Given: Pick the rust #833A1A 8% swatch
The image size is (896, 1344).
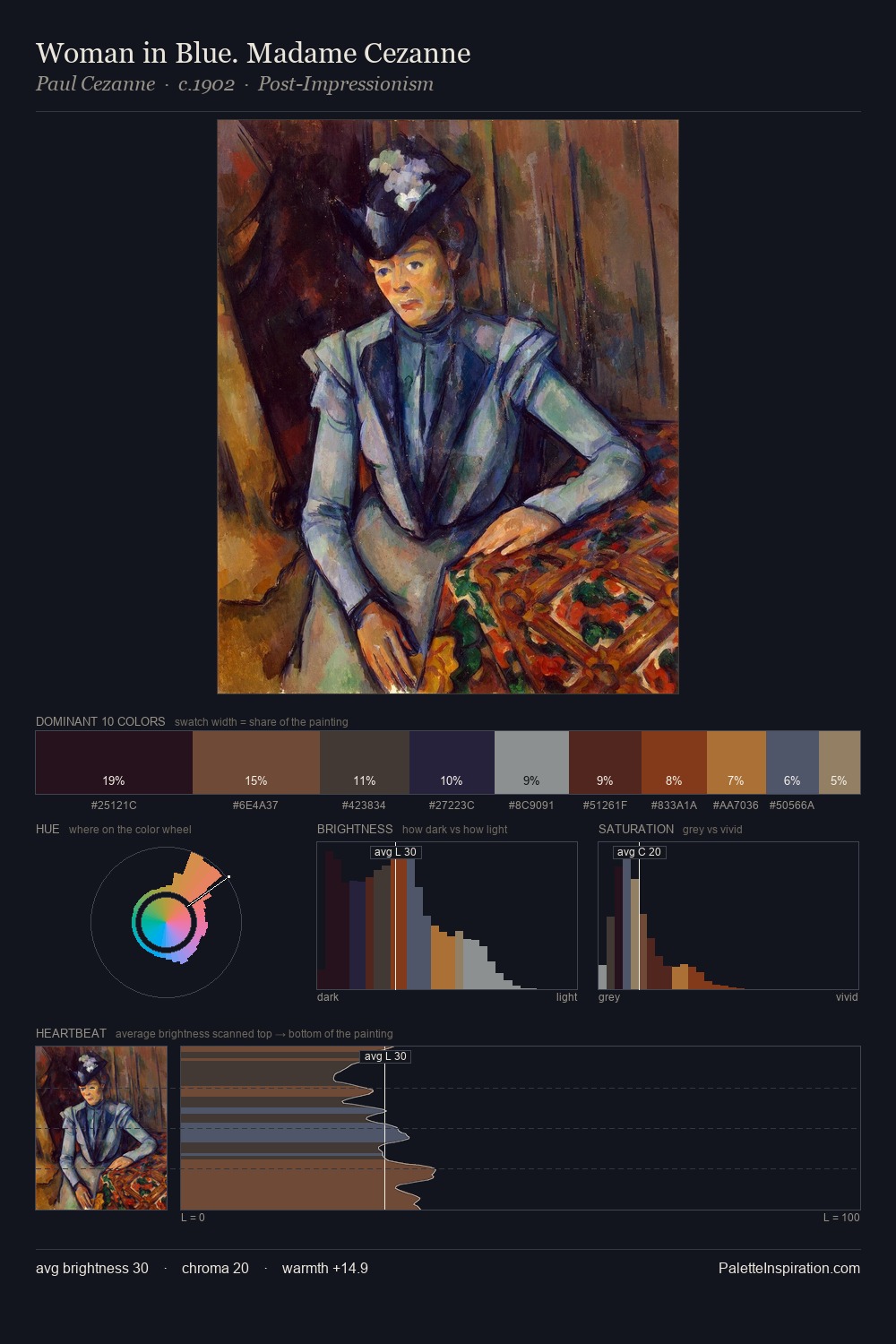Looking at the screenshot, I should [x=674, y=762].
